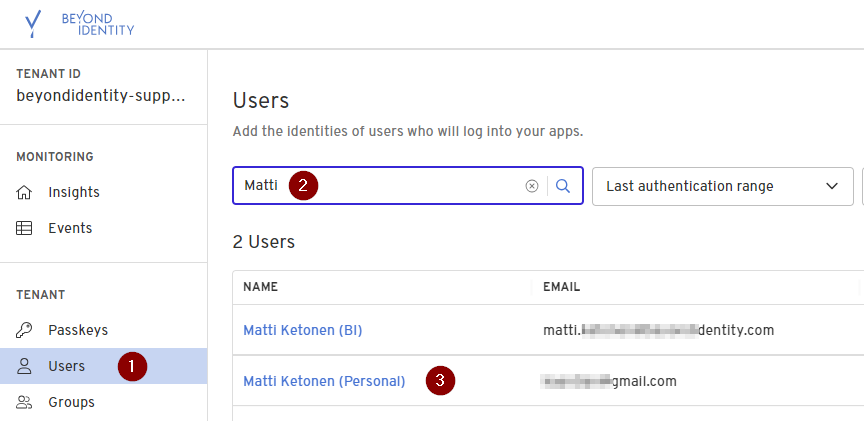Click the EMAIL column header

click(x=561, y=287)
